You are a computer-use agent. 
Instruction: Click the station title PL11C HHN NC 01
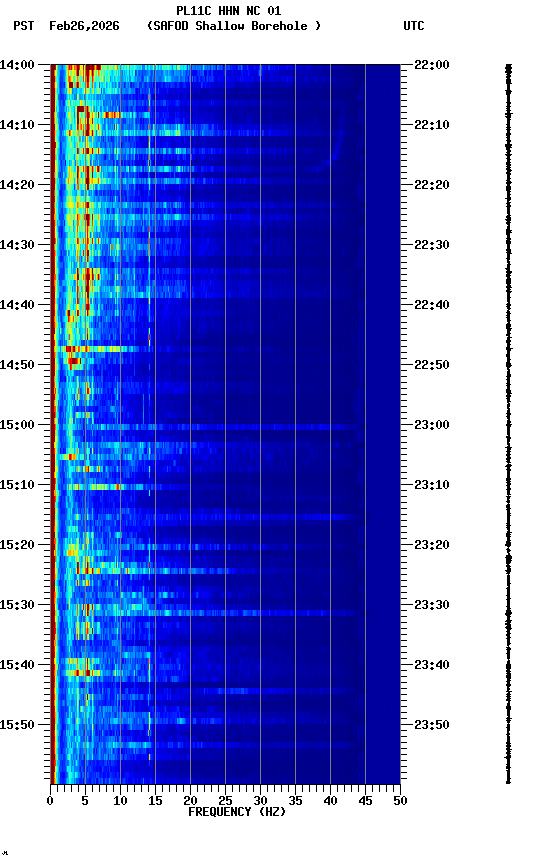(229, 11)
